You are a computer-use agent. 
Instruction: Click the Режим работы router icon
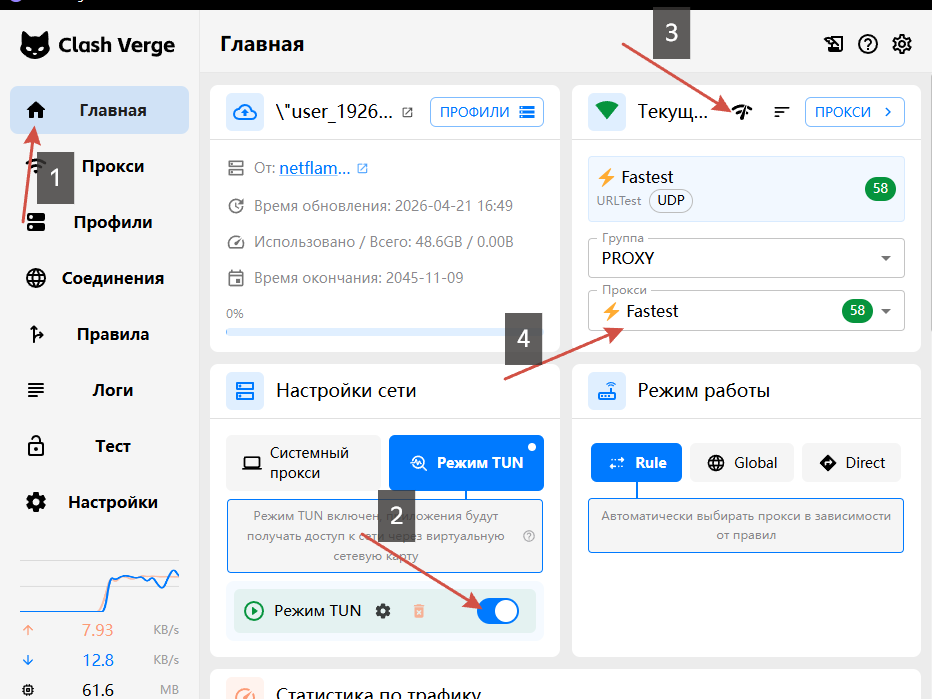point(607,391)
